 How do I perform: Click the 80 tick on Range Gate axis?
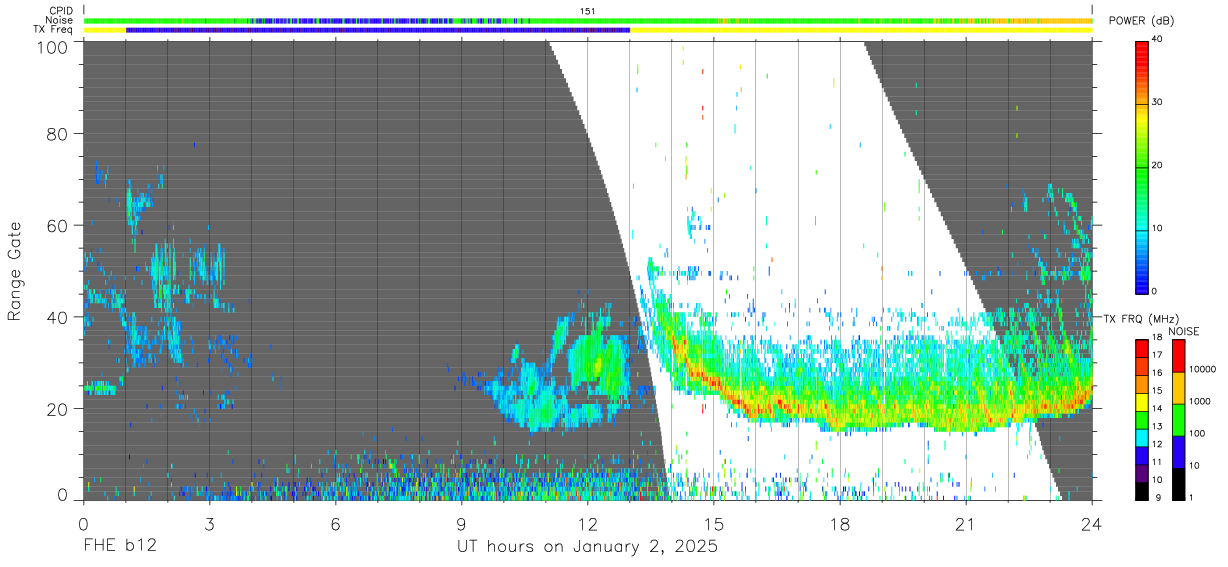click(58, 134)
